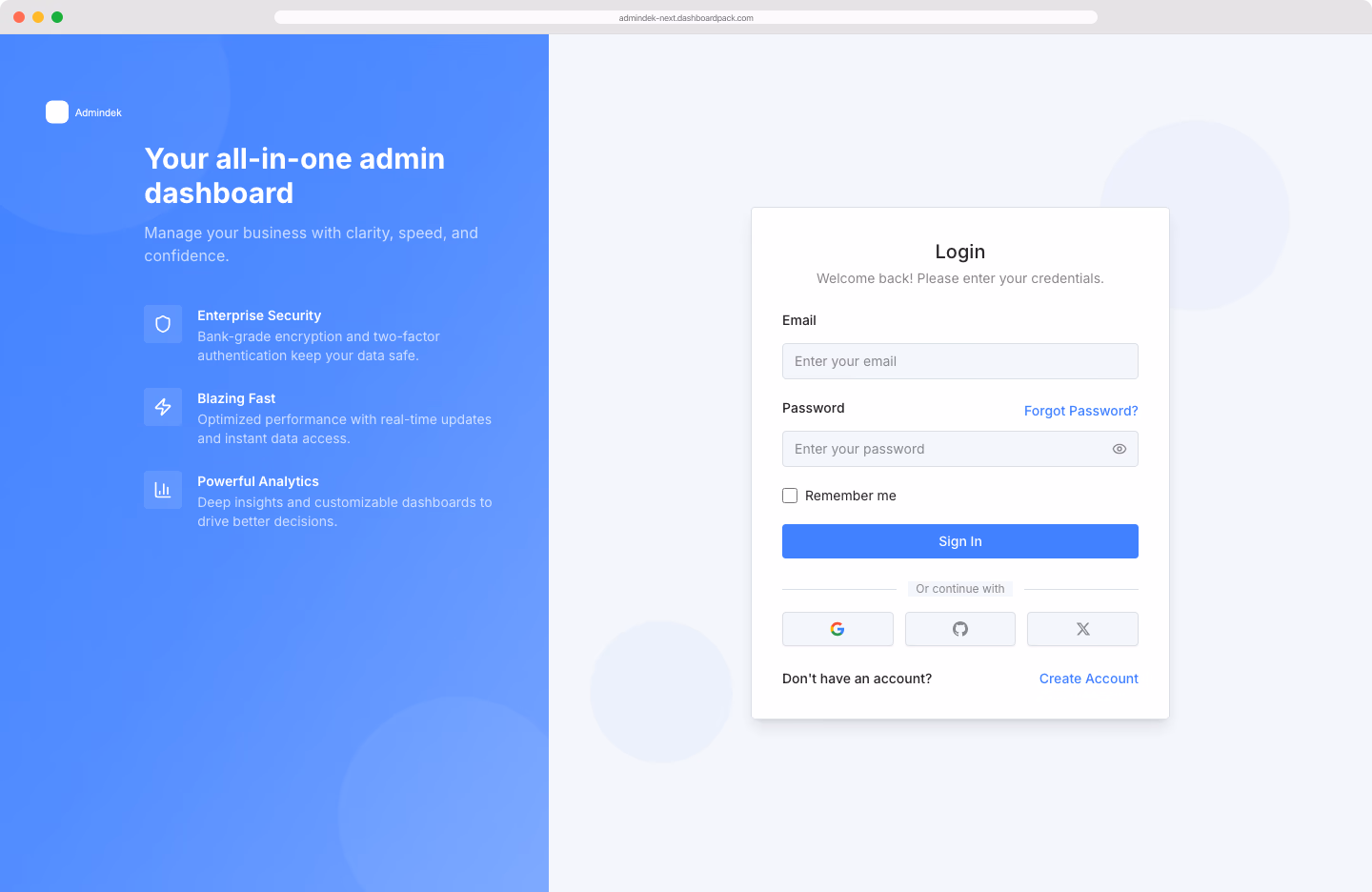Enable the Remember me checkbox
The width and height of the screenshot is (1372, 892).
(790, 496)
